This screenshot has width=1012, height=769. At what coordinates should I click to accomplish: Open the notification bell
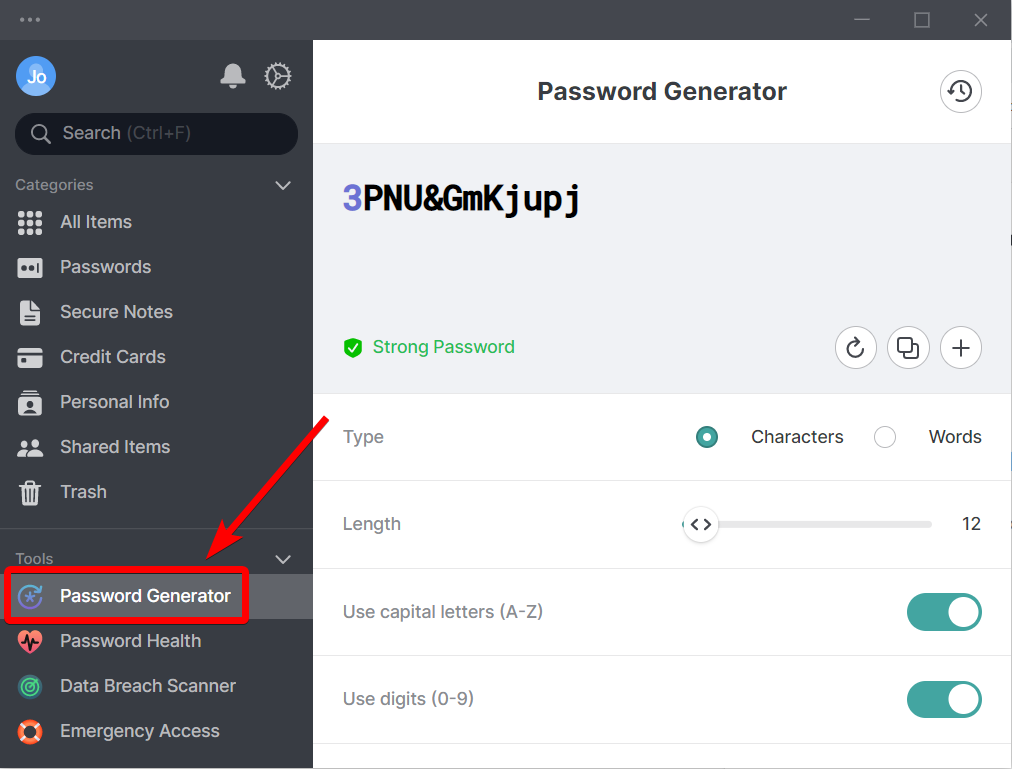232,75
